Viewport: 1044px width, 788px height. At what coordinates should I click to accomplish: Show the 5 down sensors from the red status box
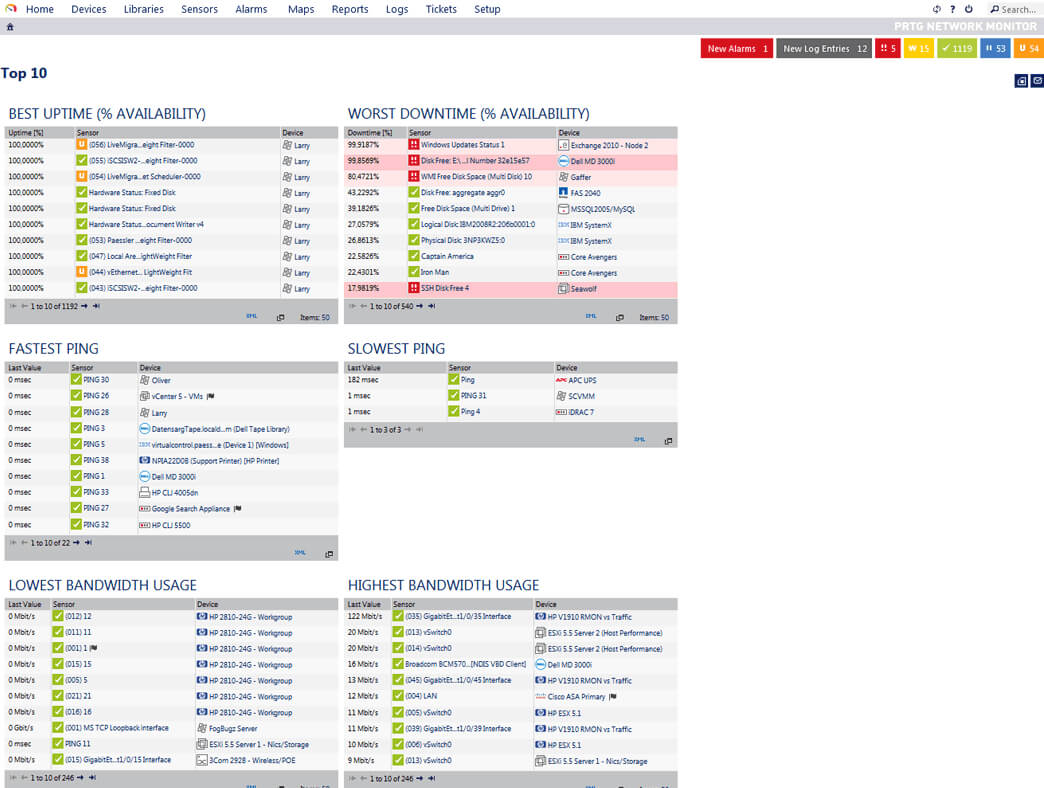click(x=888, y=48)
